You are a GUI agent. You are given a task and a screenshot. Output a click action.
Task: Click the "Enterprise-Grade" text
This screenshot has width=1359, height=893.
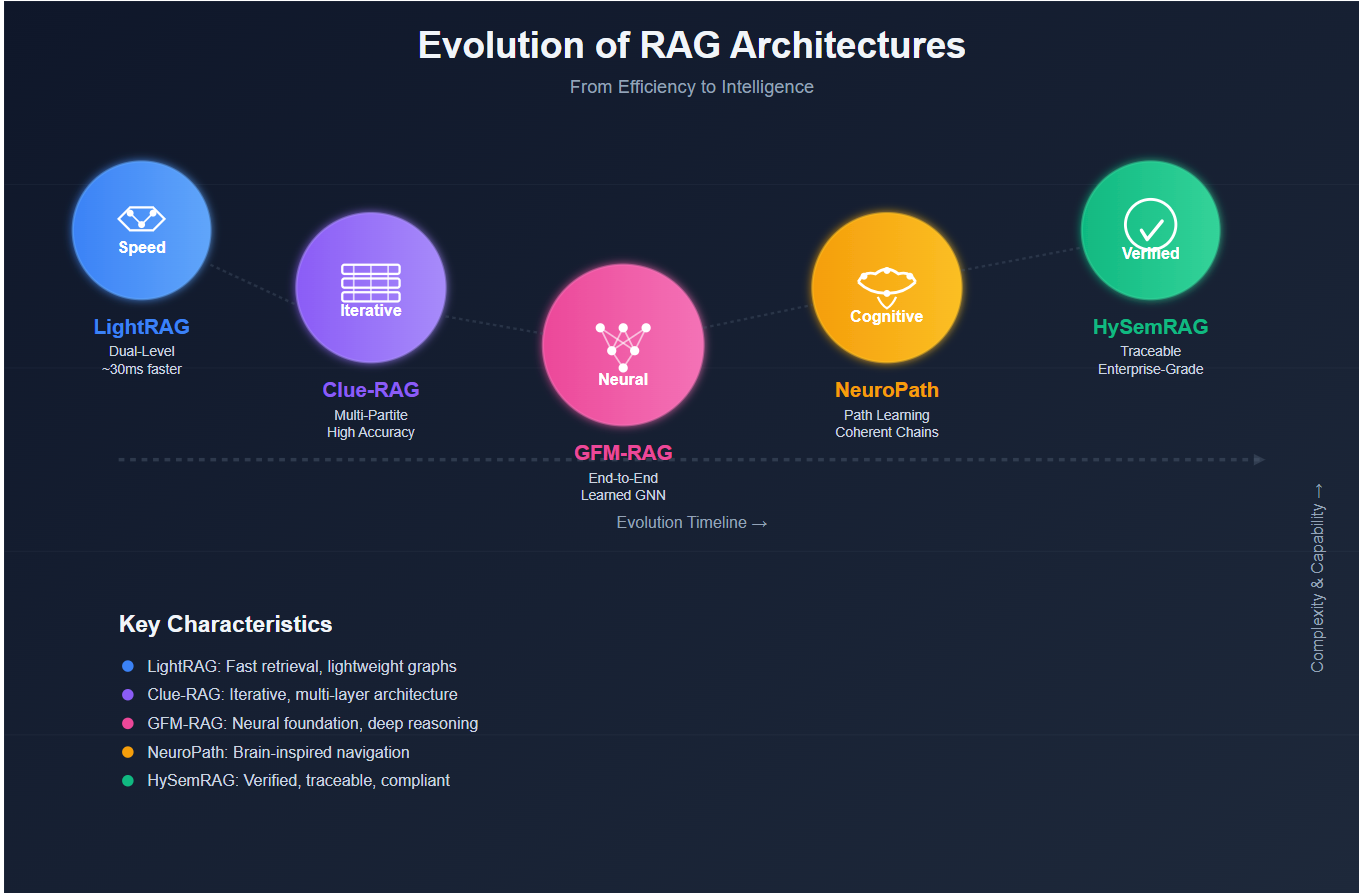coord(1150,369)
